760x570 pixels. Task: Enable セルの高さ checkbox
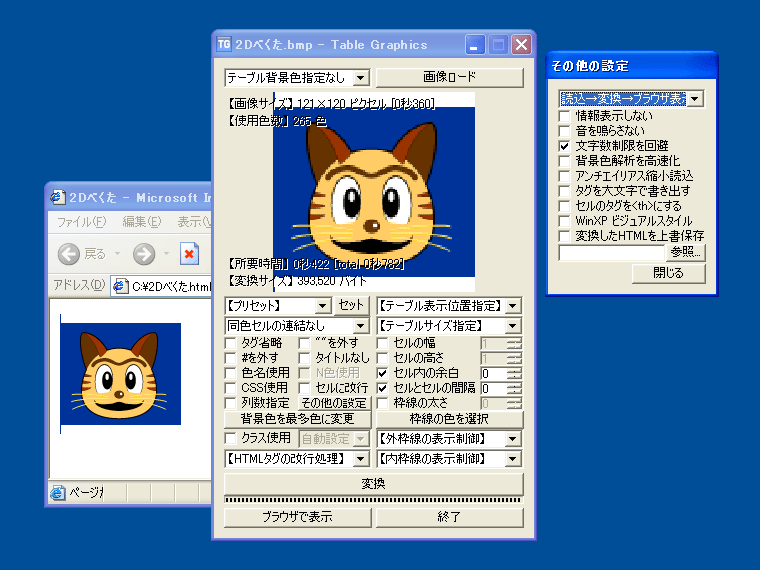[383, 358]
